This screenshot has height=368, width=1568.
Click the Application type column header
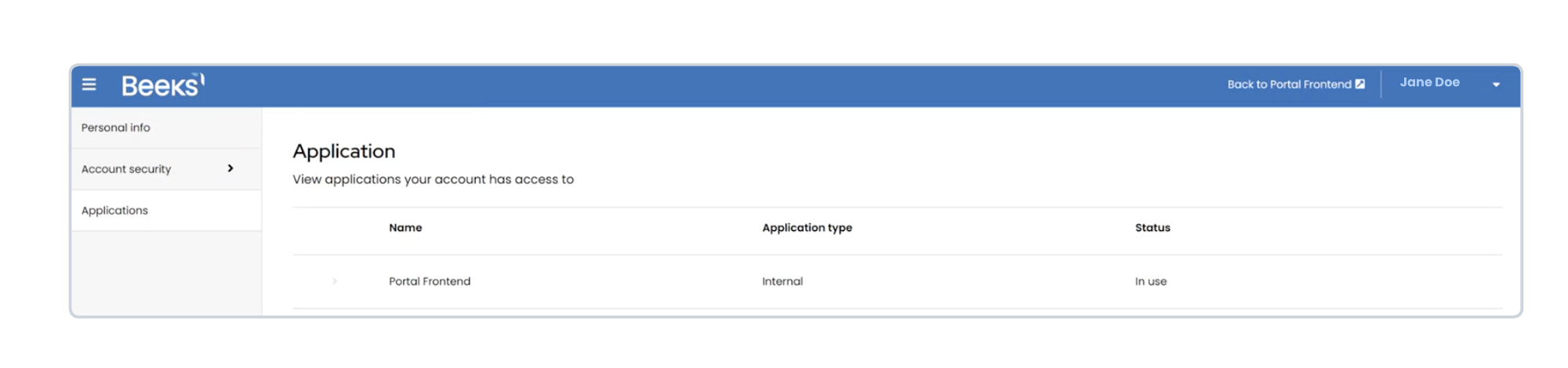(x=807, y=228)
